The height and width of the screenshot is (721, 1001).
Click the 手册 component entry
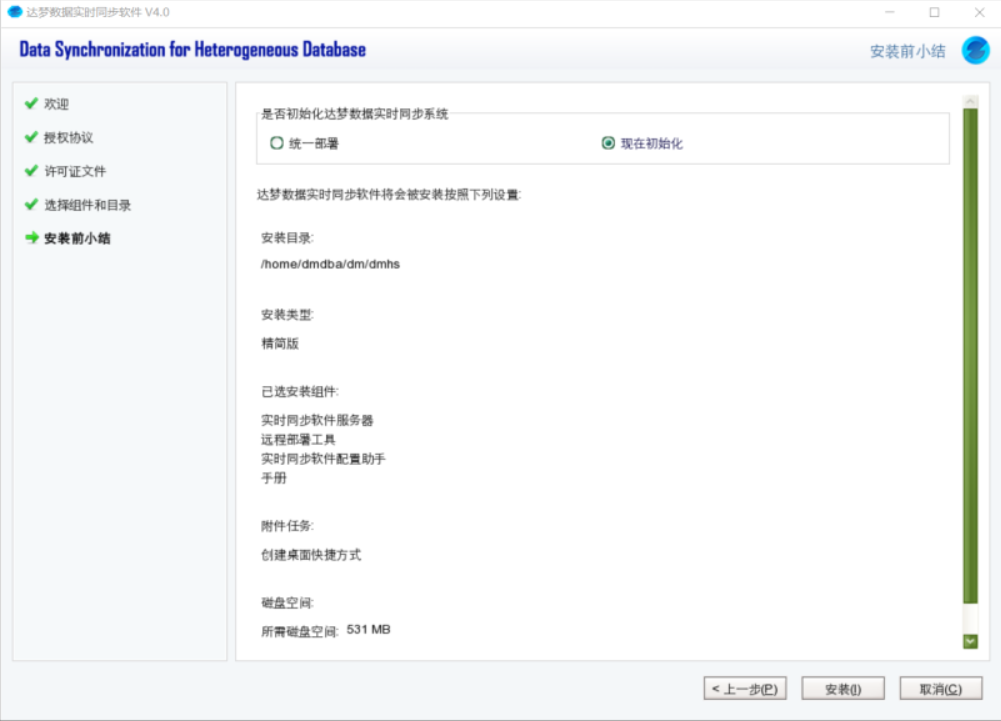pos(273,478)
